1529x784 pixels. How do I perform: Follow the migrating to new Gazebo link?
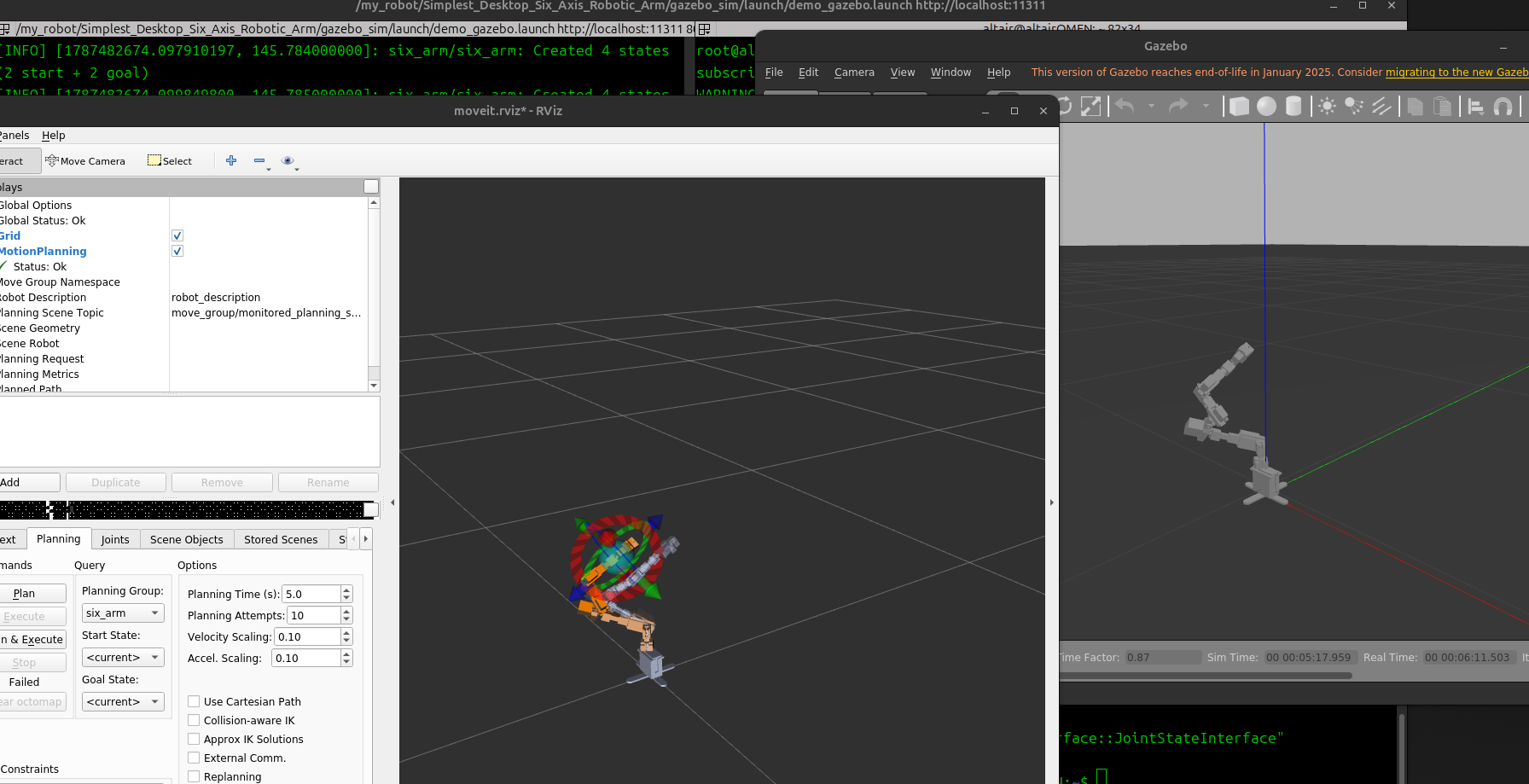tap(1456, 73)
